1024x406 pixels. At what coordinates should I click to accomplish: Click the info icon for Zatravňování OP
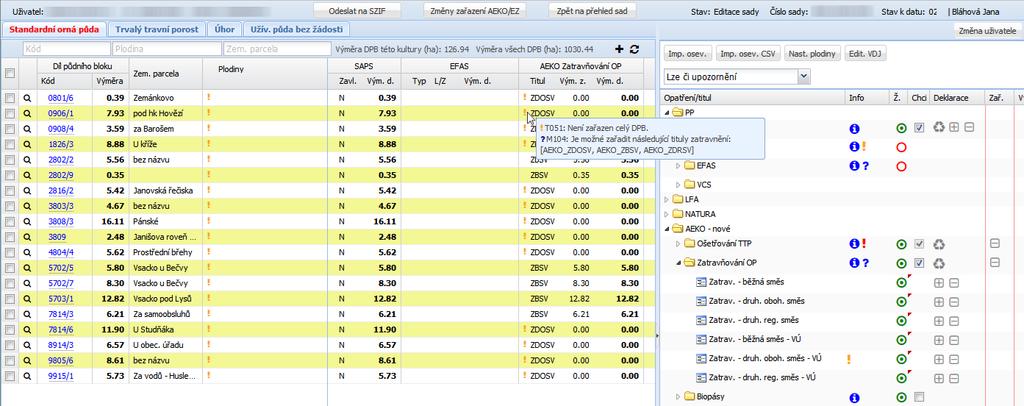click(854, 263)
